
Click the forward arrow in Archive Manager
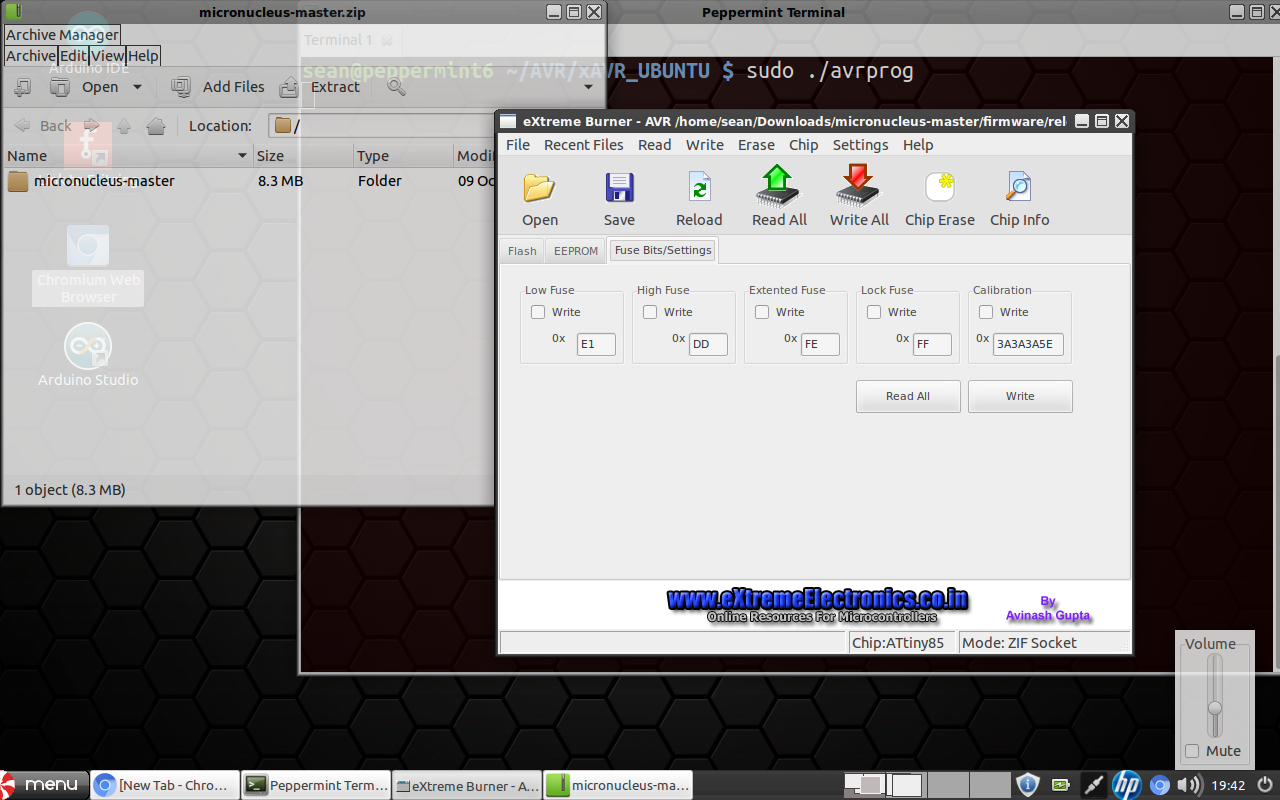point(91,126)
